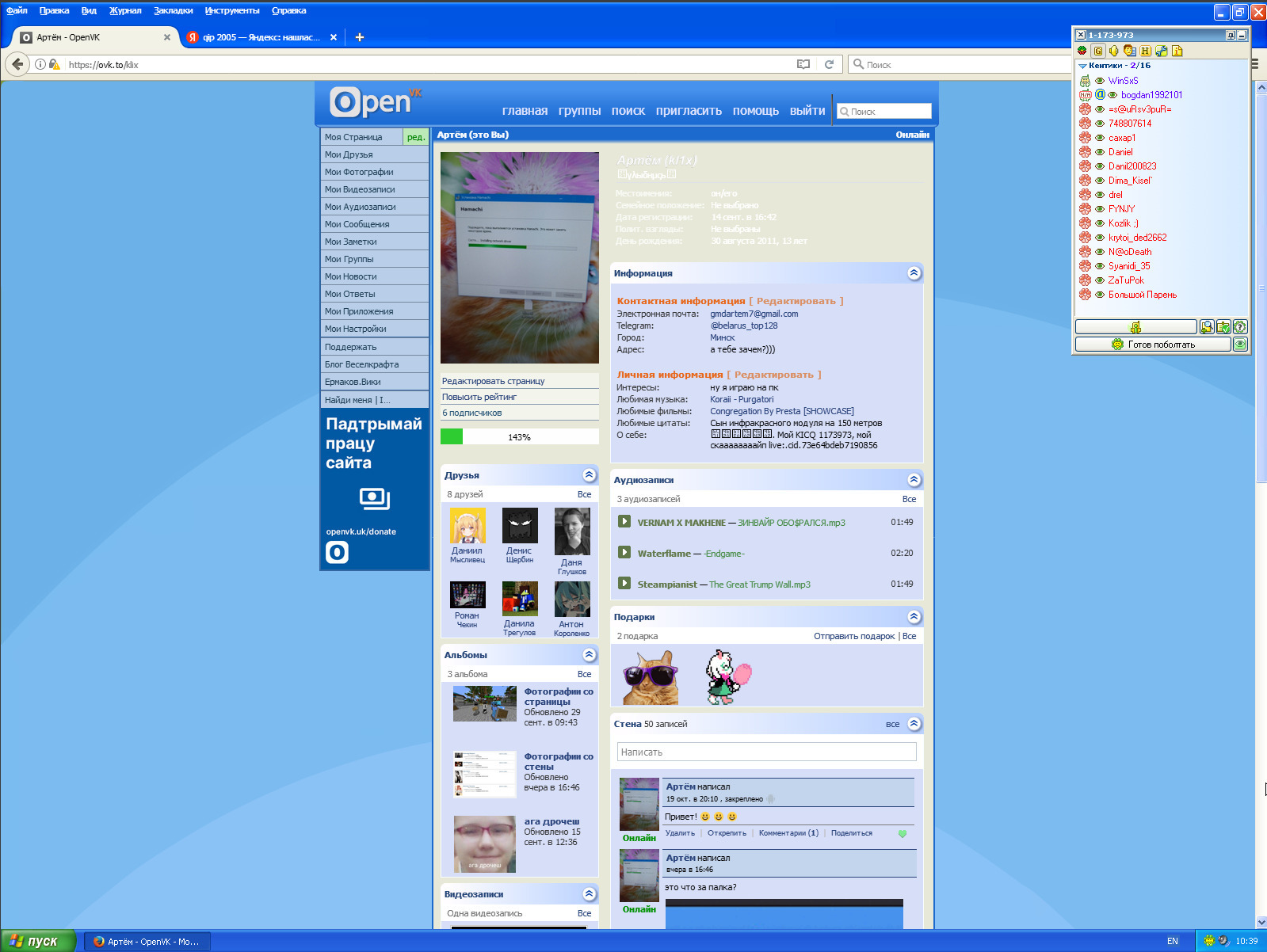Toggle the QIP privacy status eye button
The image size is (1267, 952).
coord(1240,345)
